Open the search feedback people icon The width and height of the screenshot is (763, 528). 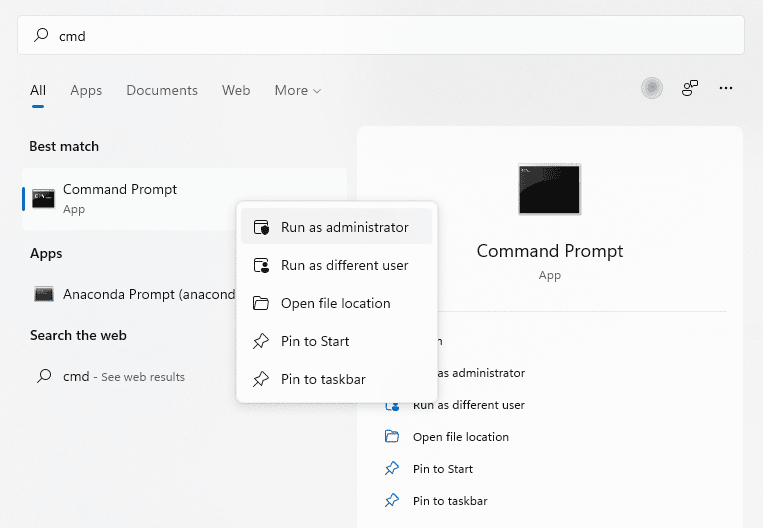point(690,89)
